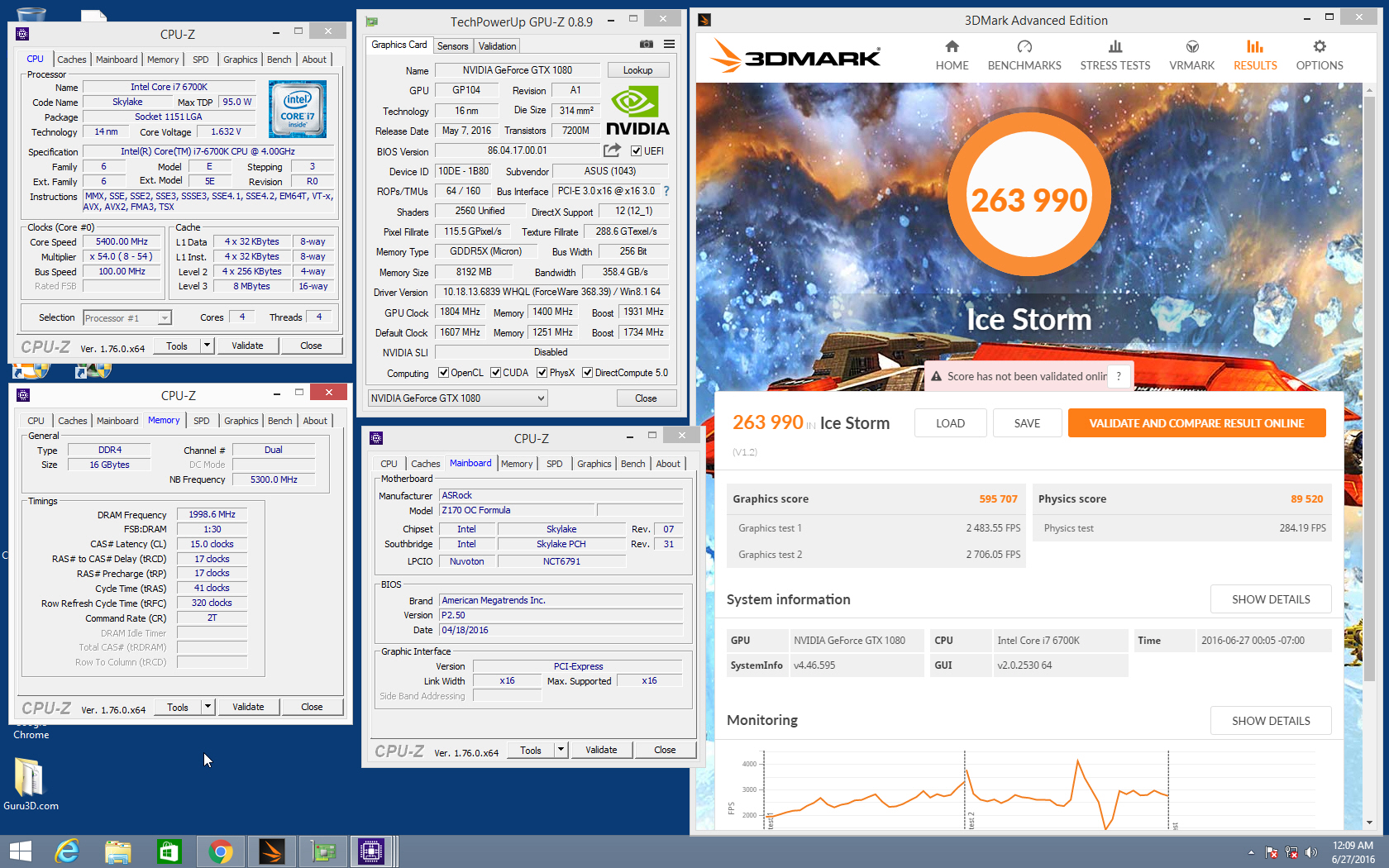The width and height of the screenshot is (1389, 868).
Task: Show hidden tray icons arrow
Action: 1251,852
